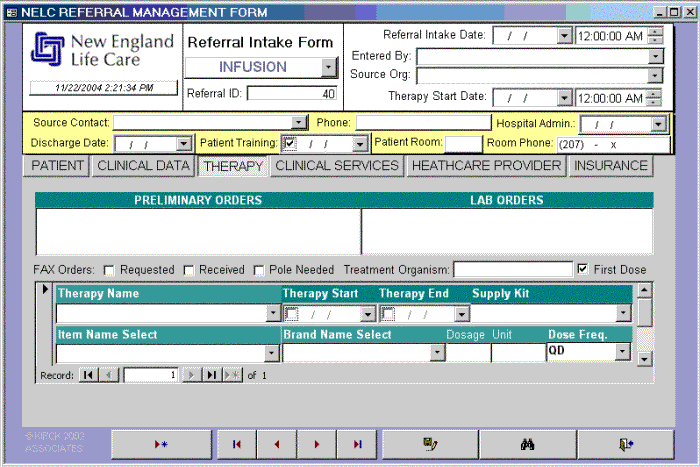Open the Patient Training date dropdown
700x467 pixels.
(359, 144)
